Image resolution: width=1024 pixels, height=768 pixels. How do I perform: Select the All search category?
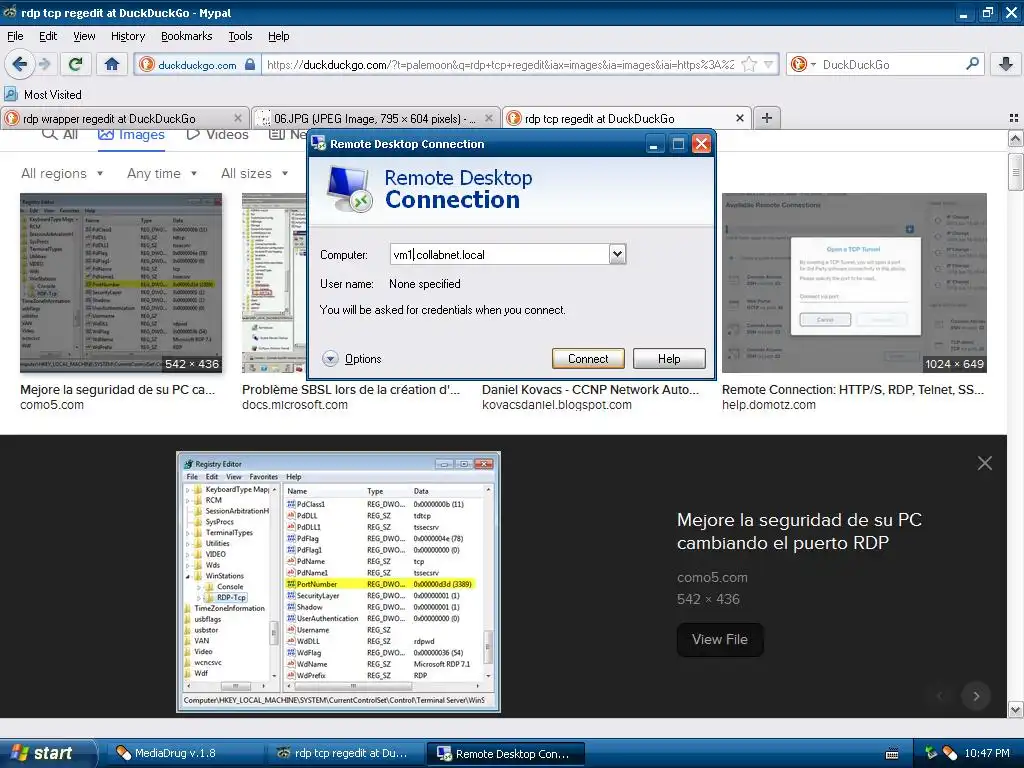tap(59, 135)
